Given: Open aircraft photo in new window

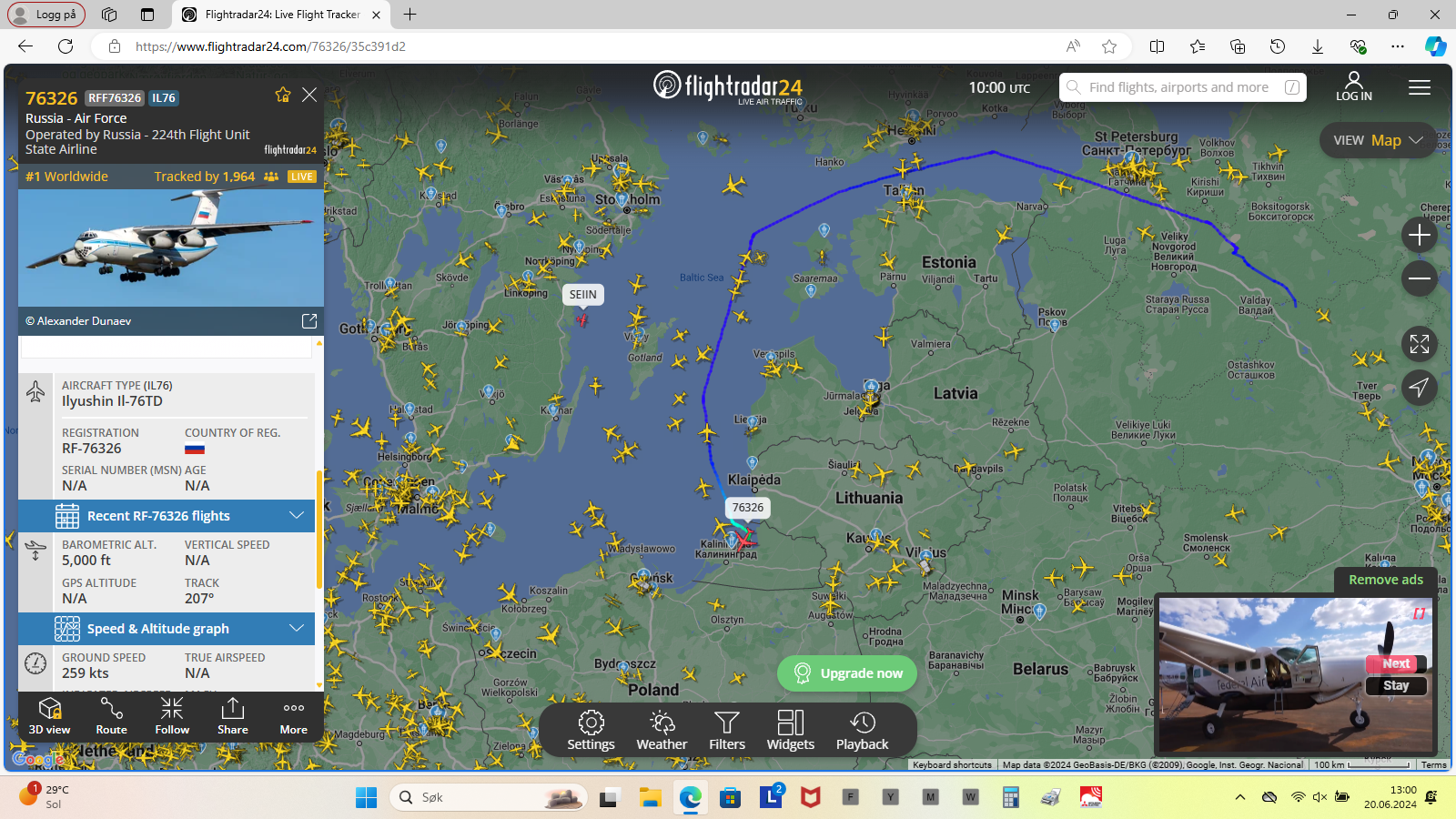Looking at the screenshot, I should click(309, 320).
